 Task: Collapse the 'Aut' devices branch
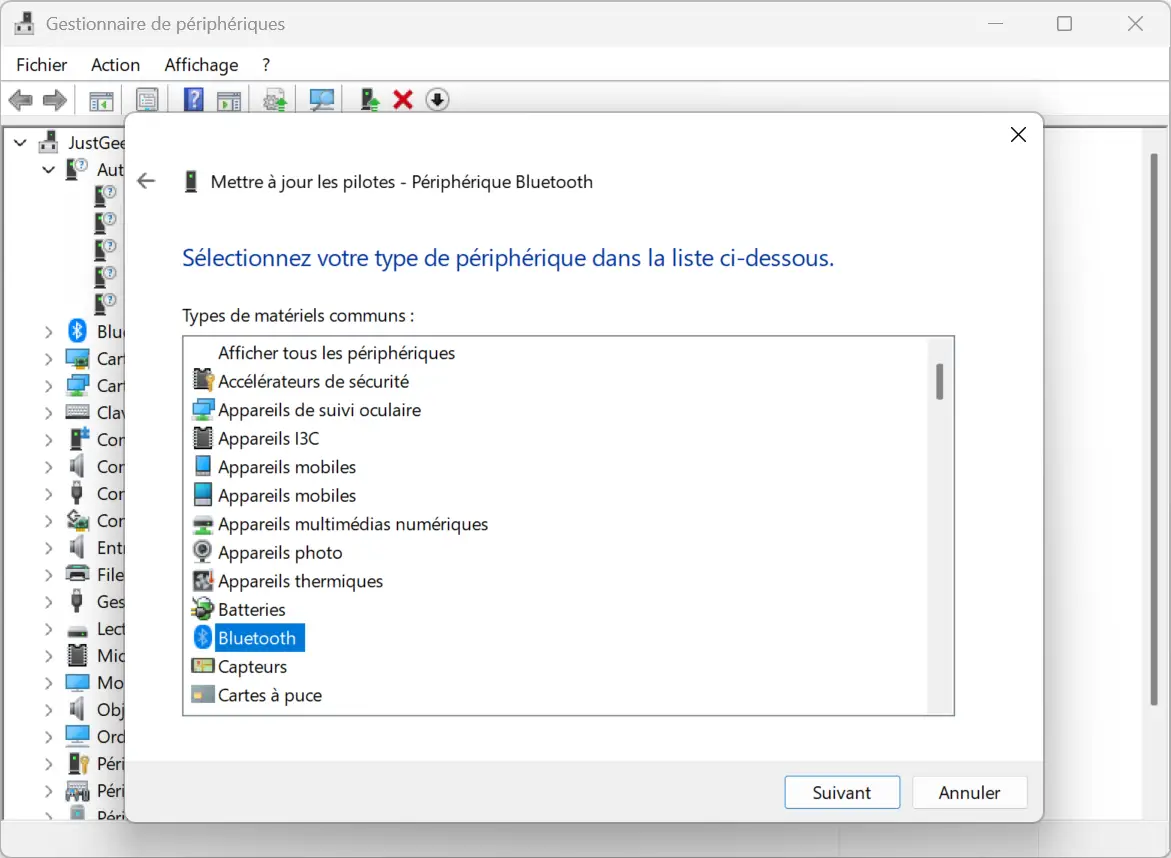click(49, 170)
